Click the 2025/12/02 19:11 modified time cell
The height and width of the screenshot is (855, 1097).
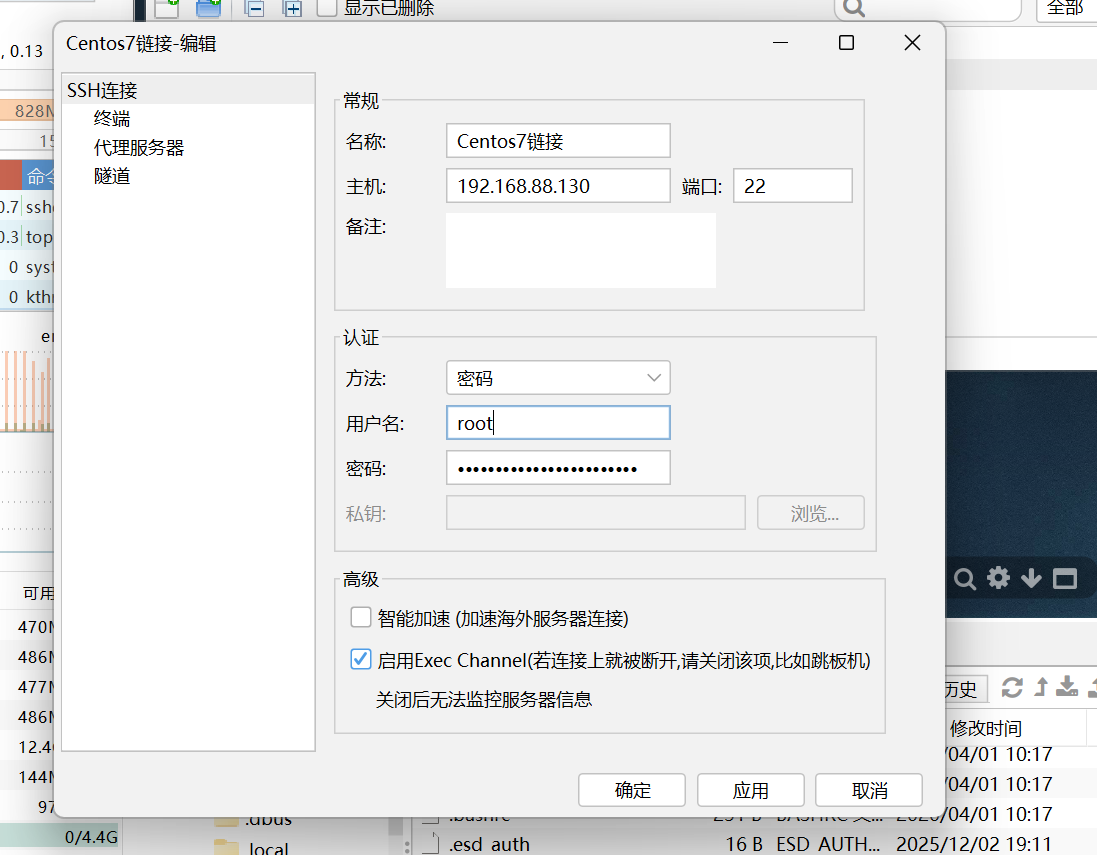[x=974, y=844]
